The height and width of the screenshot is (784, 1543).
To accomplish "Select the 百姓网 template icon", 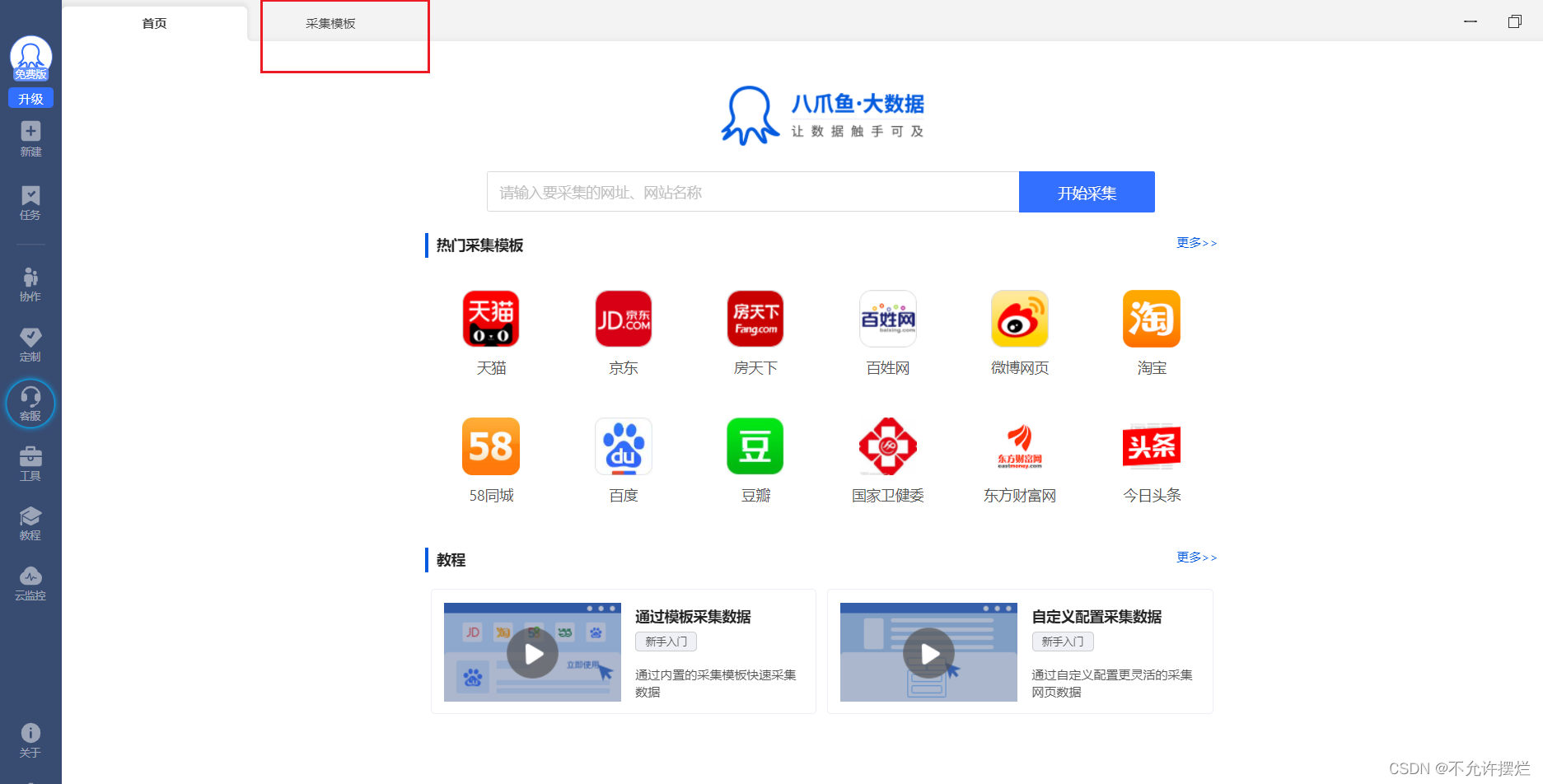I will pos(888,319).
